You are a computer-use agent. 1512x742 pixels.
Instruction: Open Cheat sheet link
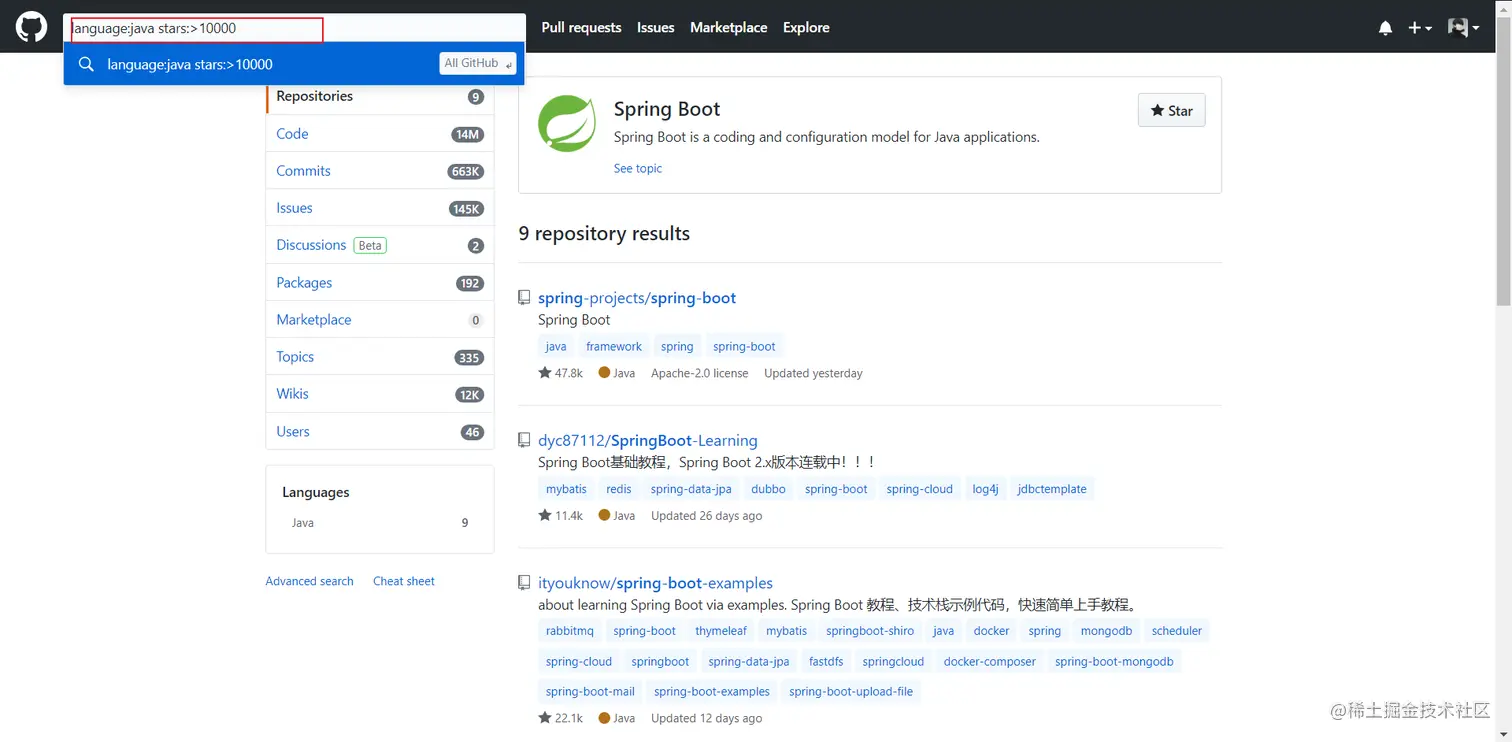tap(404, 581)
